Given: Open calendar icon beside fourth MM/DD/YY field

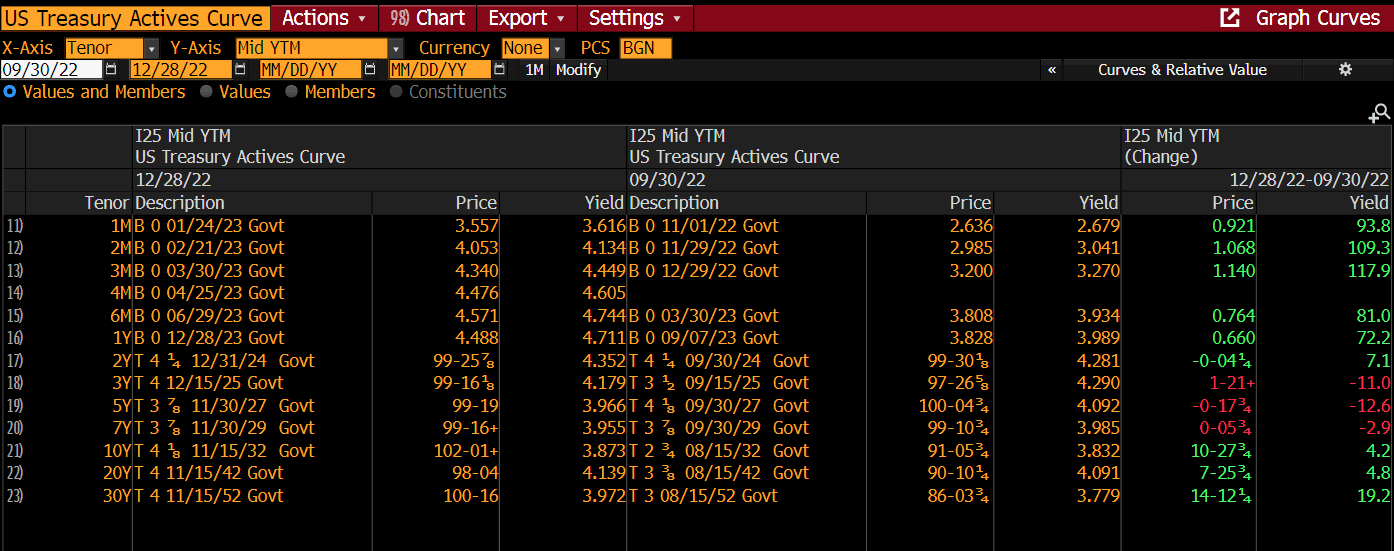Looking at the screenshot, I should 499,70.
